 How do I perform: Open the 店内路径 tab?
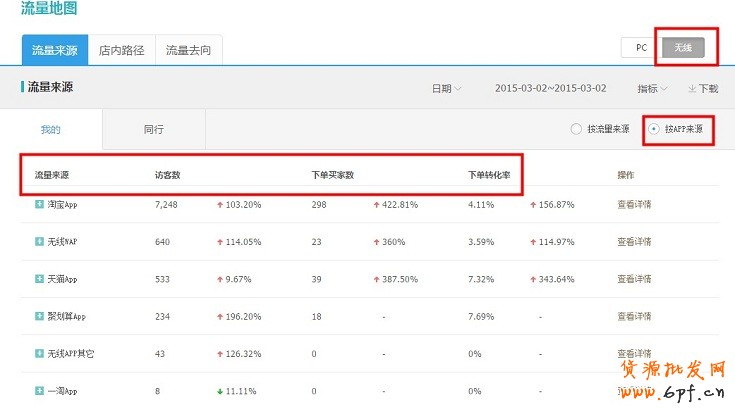(121, 49)
